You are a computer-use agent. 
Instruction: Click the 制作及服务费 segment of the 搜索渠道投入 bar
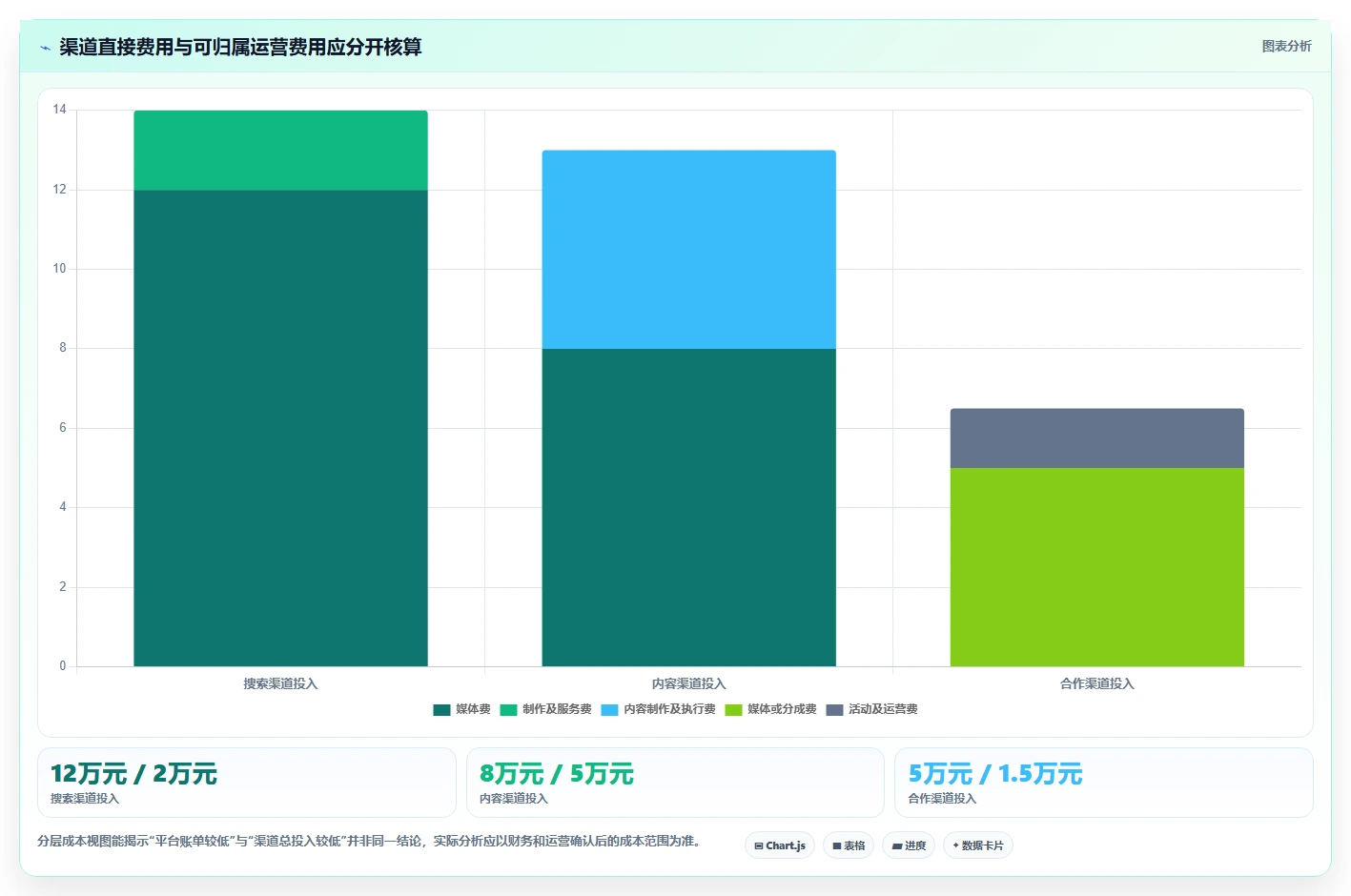coord(280,151)
